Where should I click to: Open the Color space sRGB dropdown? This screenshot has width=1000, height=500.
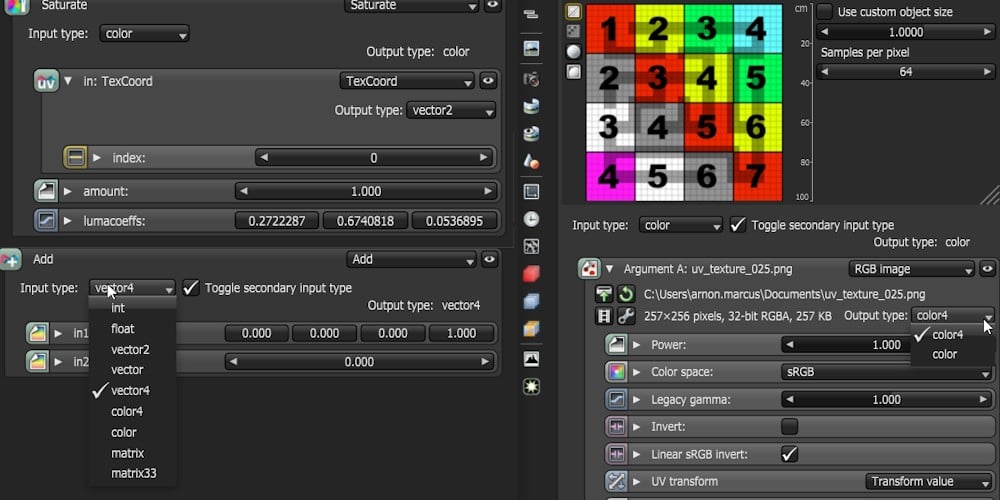coord(886,372)
